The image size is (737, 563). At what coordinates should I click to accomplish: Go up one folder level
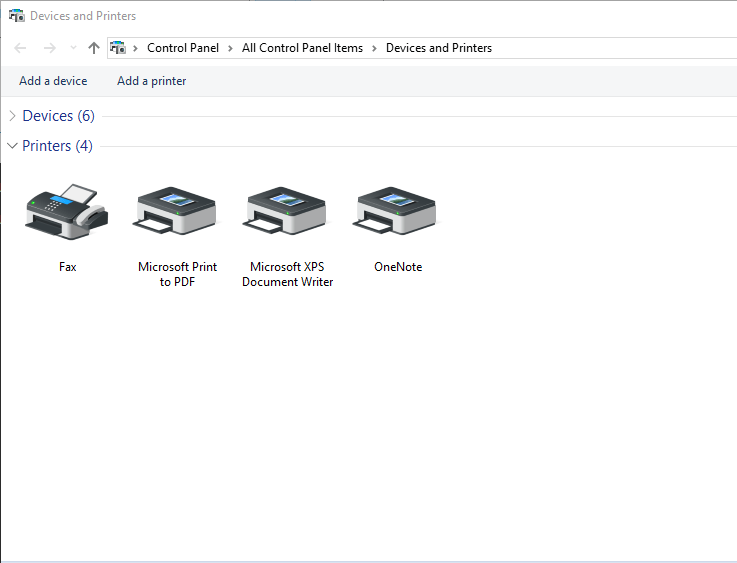(x=94, y=48)
